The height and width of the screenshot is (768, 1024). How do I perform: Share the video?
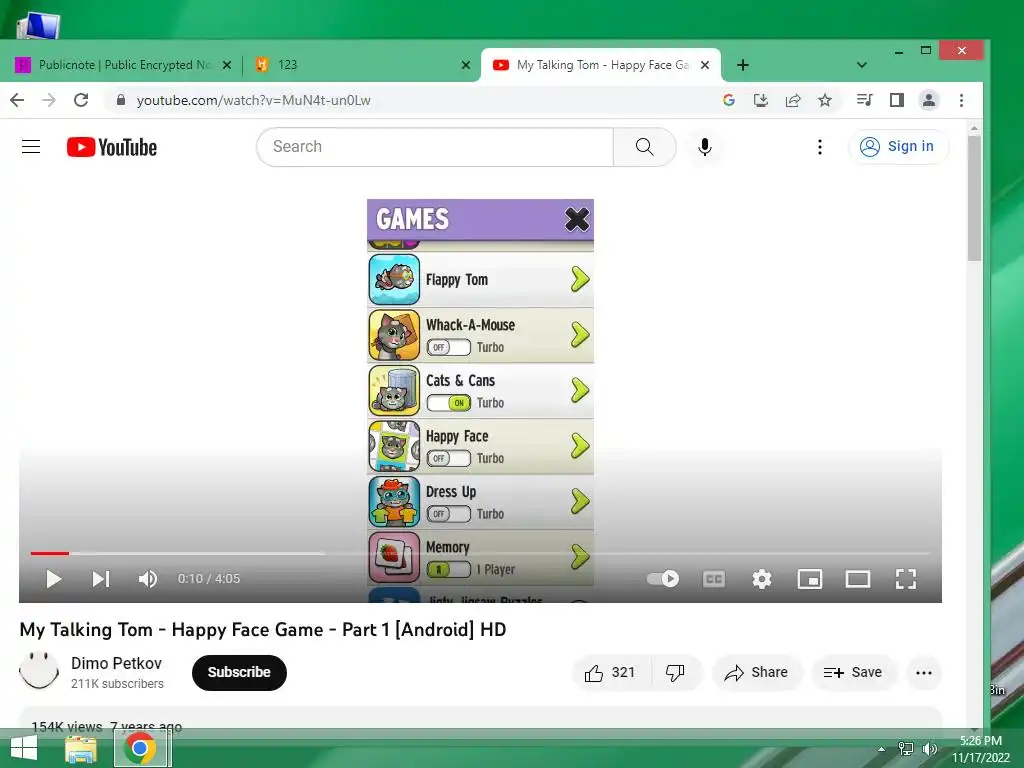click(756, 673)
